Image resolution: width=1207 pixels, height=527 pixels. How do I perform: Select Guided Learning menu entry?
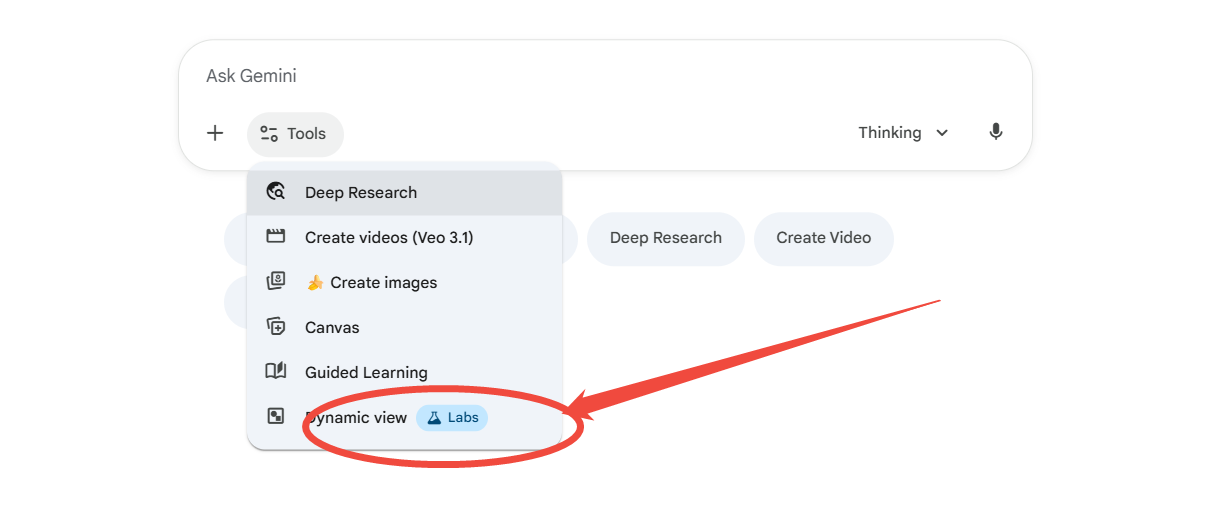tap(405, 373)
